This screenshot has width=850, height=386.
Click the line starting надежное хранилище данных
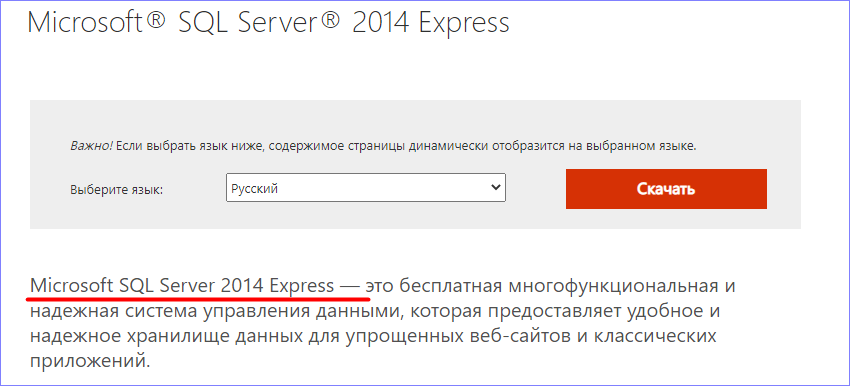point(374,336)
